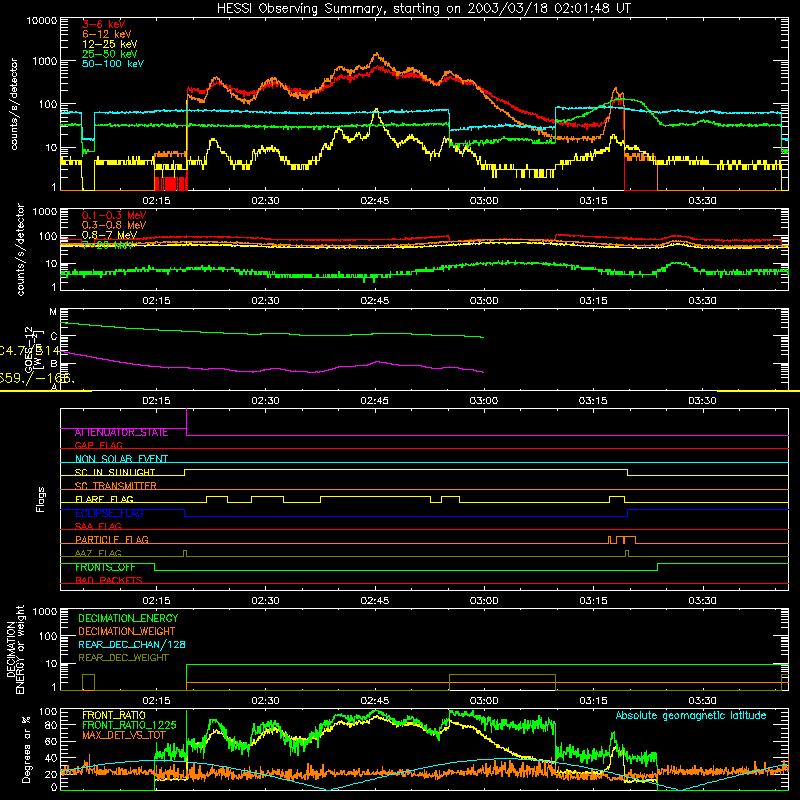800x800 pixels.
Task: Select the green 25-50 keV legend label
Action: tap(109, 54)
